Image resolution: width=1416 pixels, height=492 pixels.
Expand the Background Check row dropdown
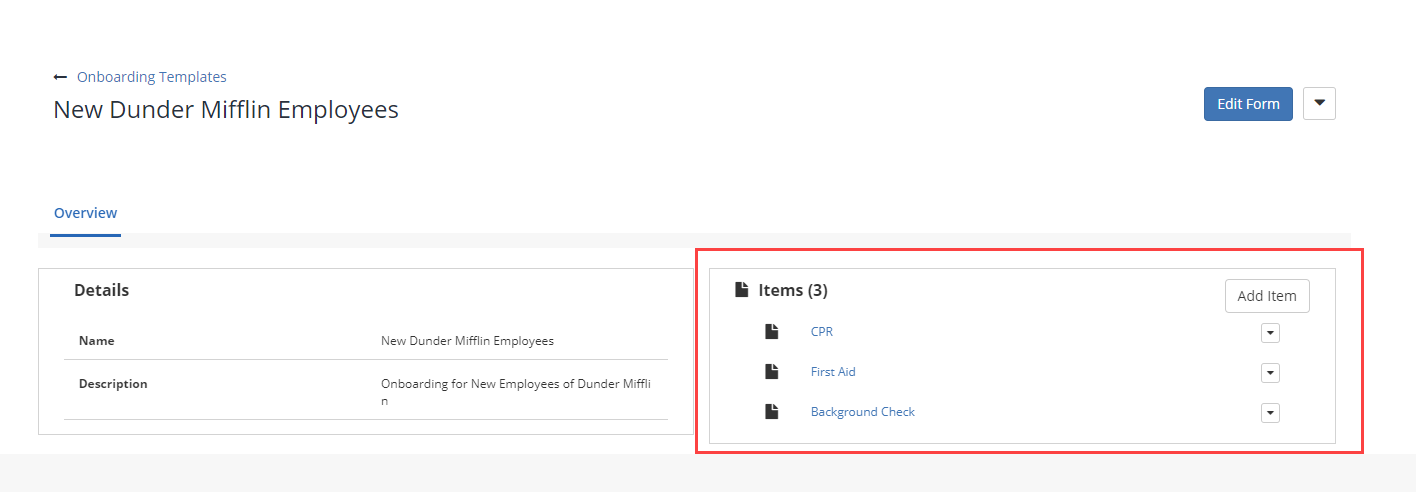click(1270, 413)
